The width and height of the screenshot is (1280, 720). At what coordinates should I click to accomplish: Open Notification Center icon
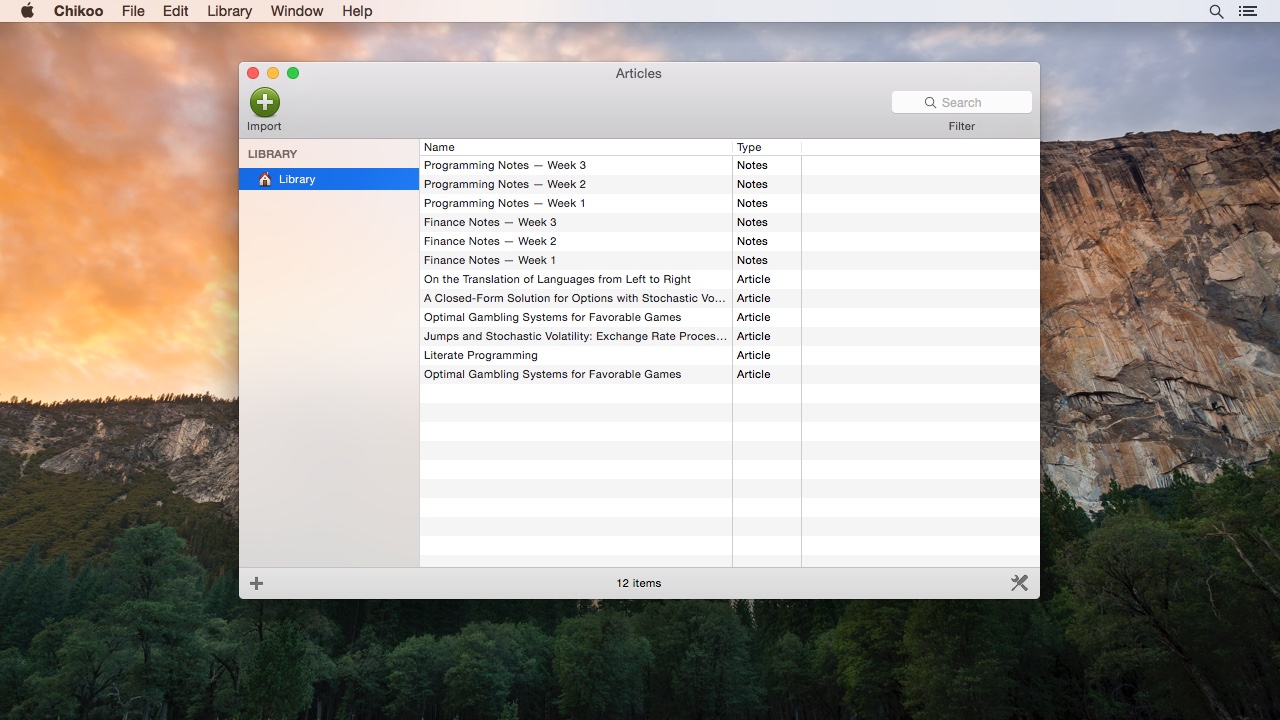pos(1247,11)
